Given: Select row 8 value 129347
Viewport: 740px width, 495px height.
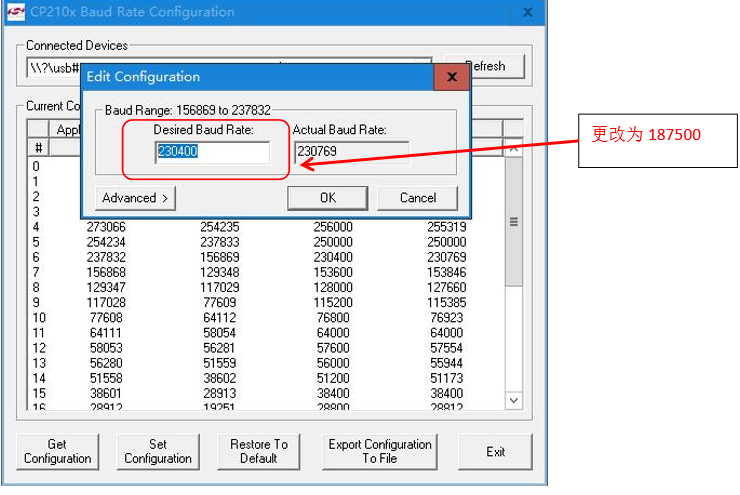Looking at the screenshot, I should click(x=106, y=287).
